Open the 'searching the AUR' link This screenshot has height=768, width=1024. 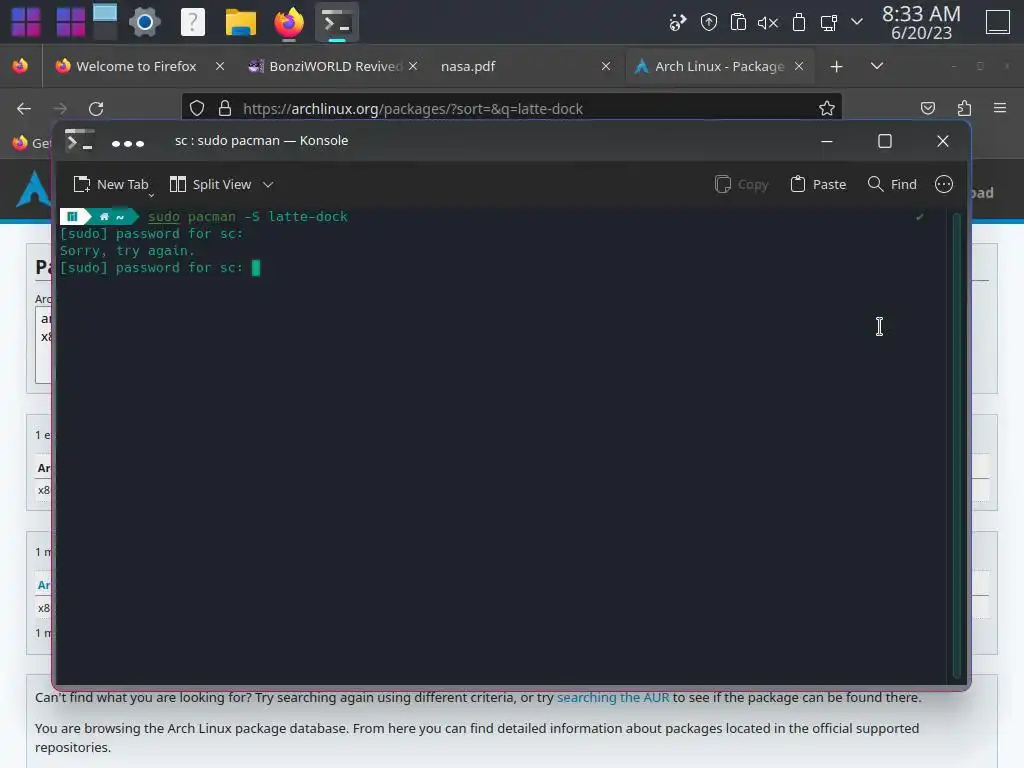[x=613, y=697]
